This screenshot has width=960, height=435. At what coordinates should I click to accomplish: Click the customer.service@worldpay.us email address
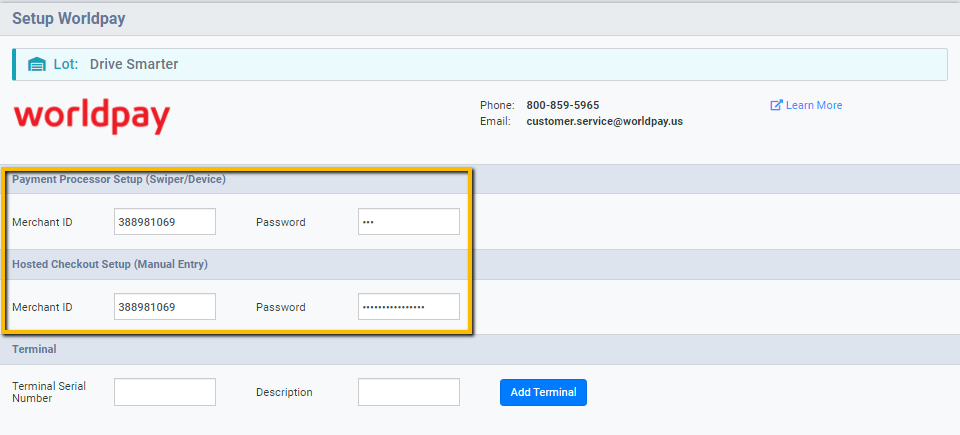click(604, 121)
